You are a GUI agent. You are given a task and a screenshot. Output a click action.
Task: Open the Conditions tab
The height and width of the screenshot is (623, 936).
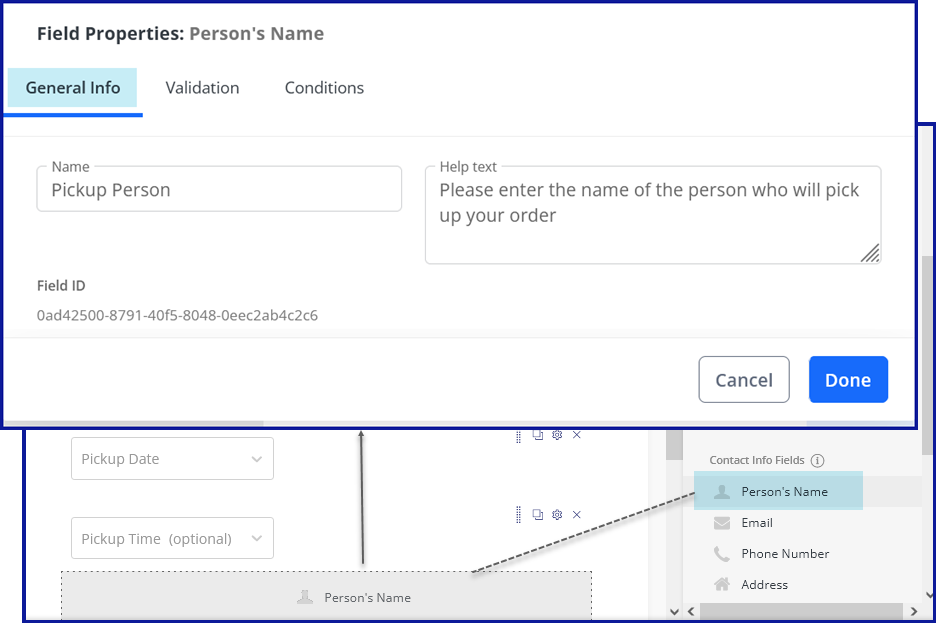[x=323, y=88]
